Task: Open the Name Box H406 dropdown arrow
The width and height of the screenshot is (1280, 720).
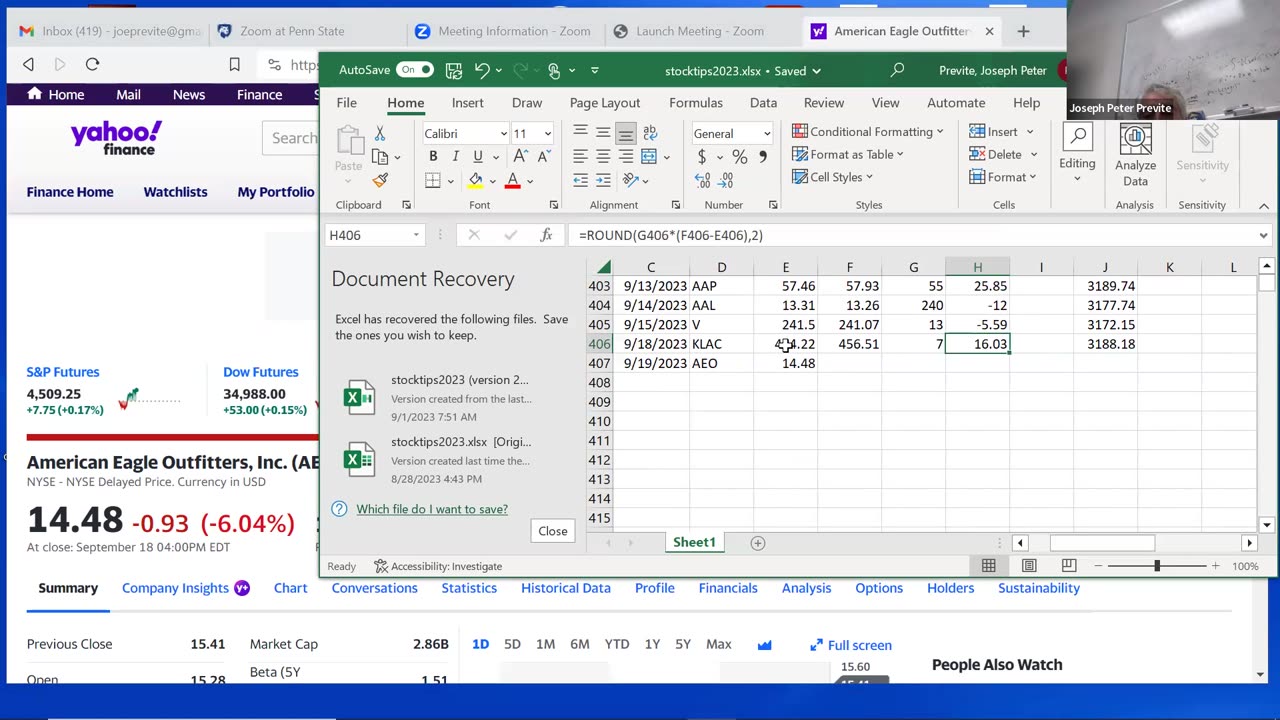Action: (416, 235)
